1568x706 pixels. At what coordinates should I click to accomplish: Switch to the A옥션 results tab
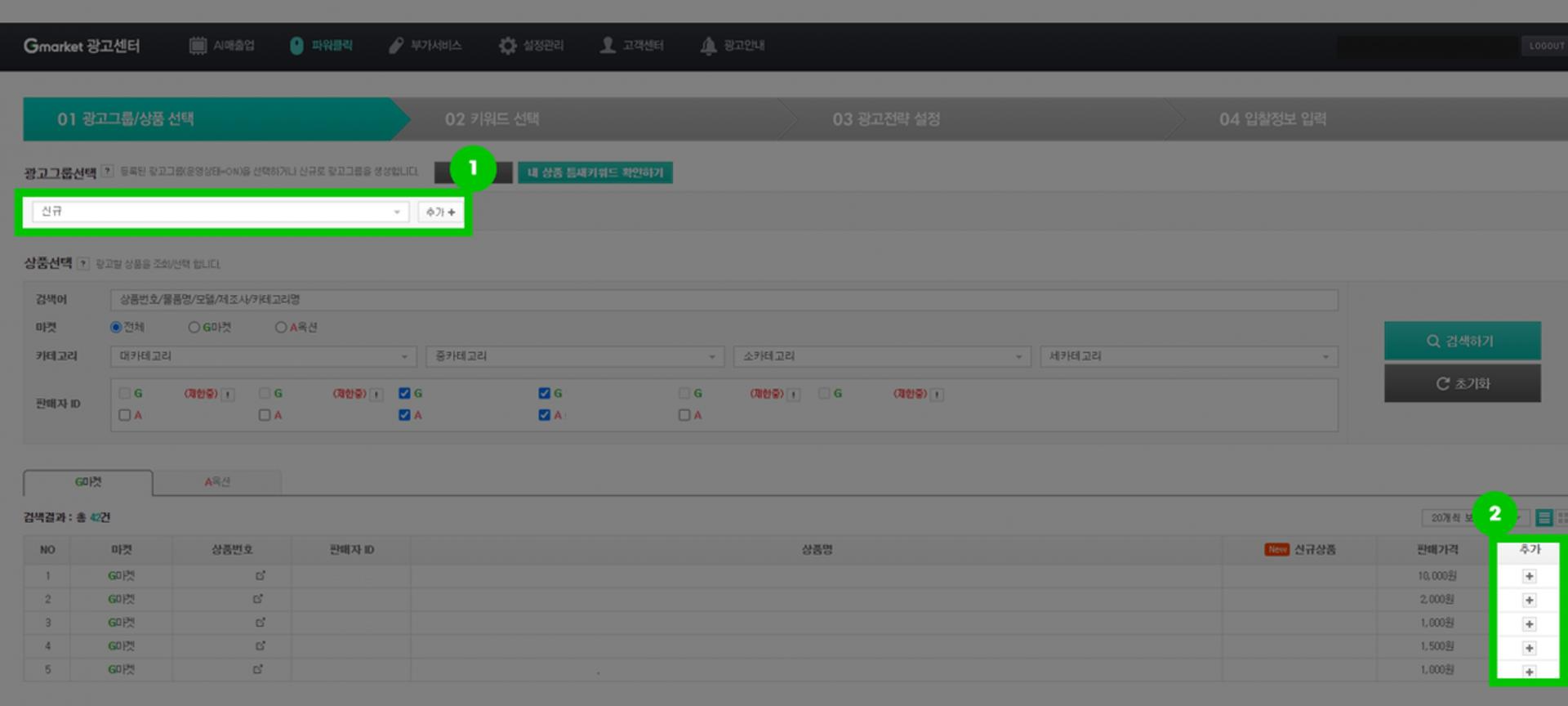tap(217, 482)
